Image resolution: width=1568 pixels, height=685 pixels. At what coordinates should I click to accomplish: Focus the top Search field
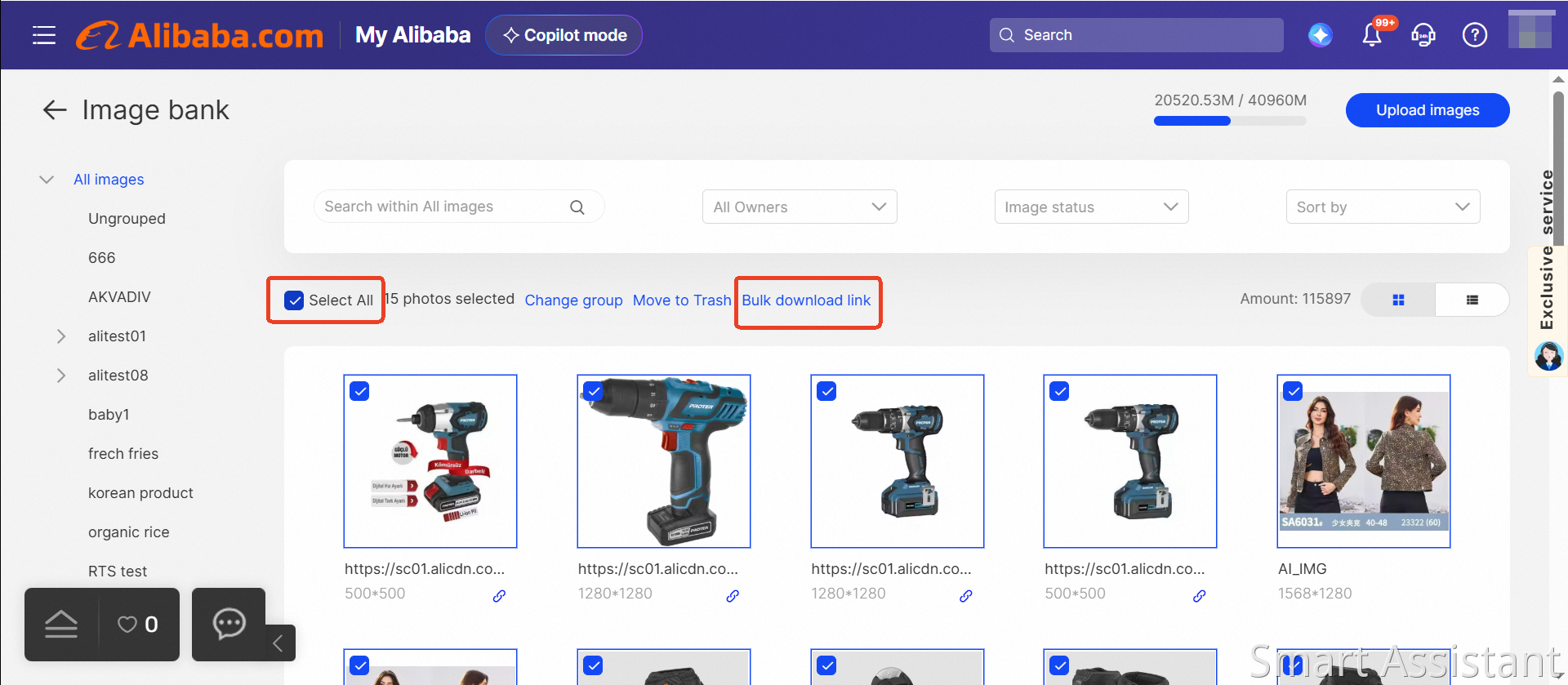click(x=1136, y=35)
